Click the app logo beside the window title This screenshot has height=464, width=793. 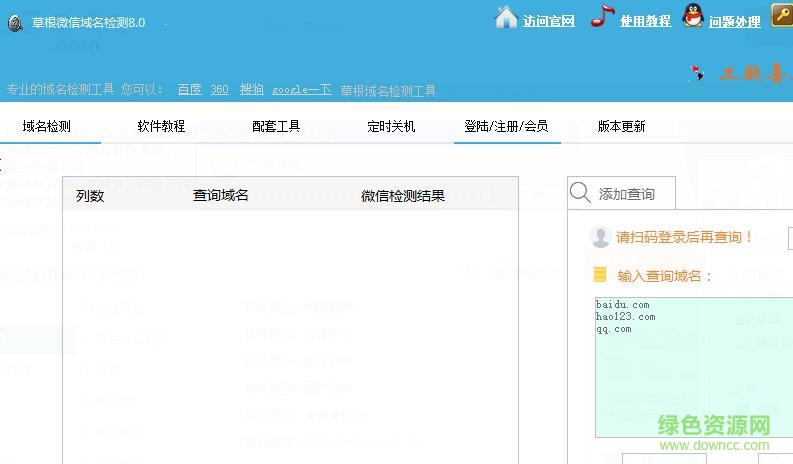point(15,22)
